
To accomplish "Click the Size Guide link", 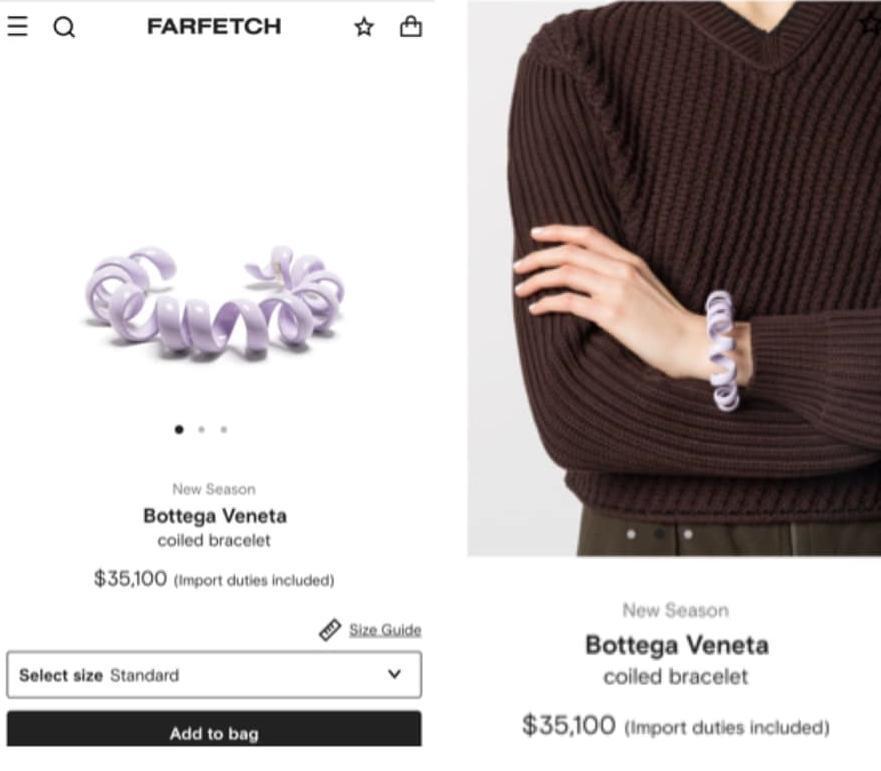I will (x=385, y=630).
